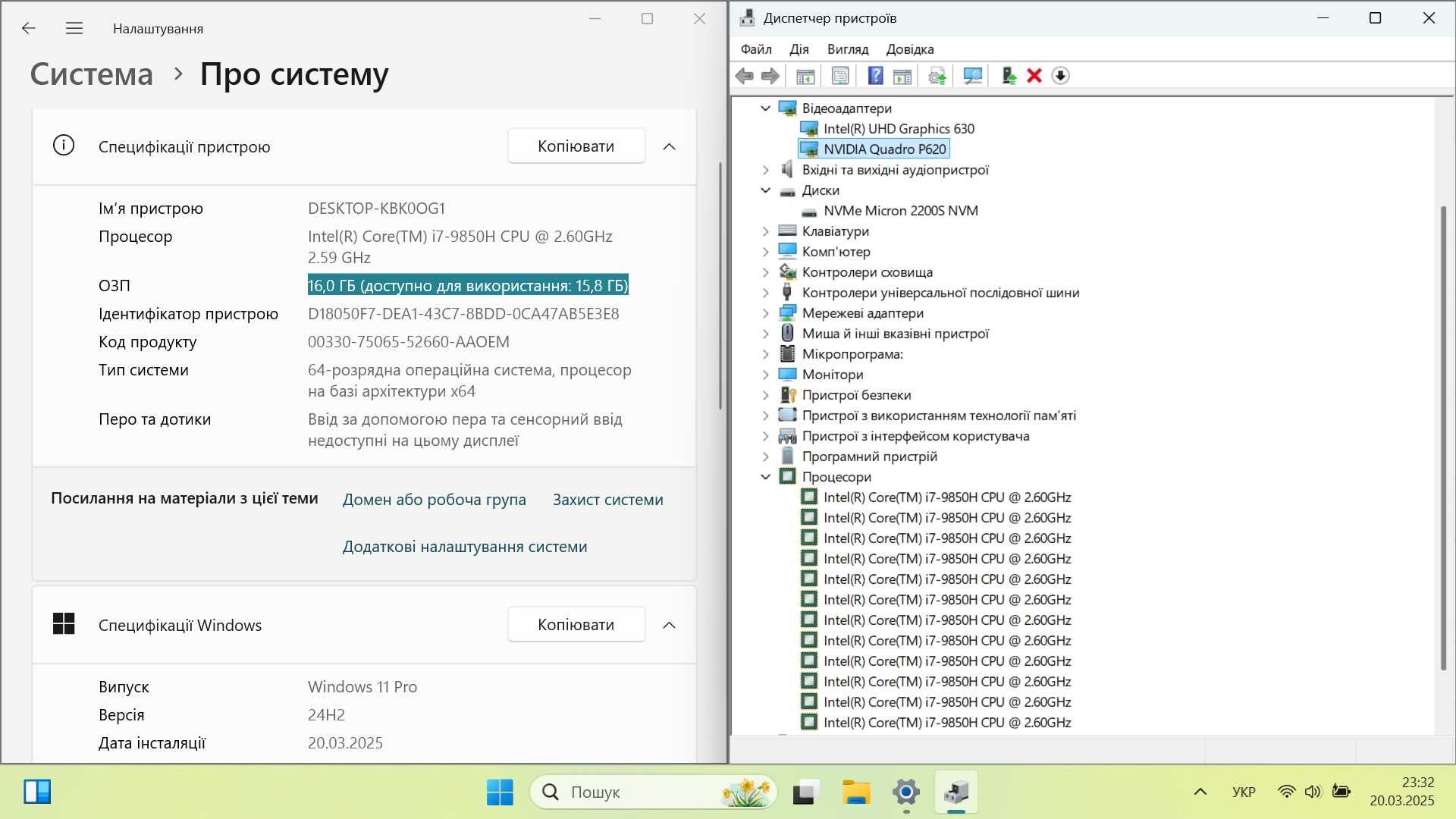Click Пристрої з використанням технології пам'яті row
Image resolution: width=1456 pixels, height=819 pixels.
coord(939,416)
